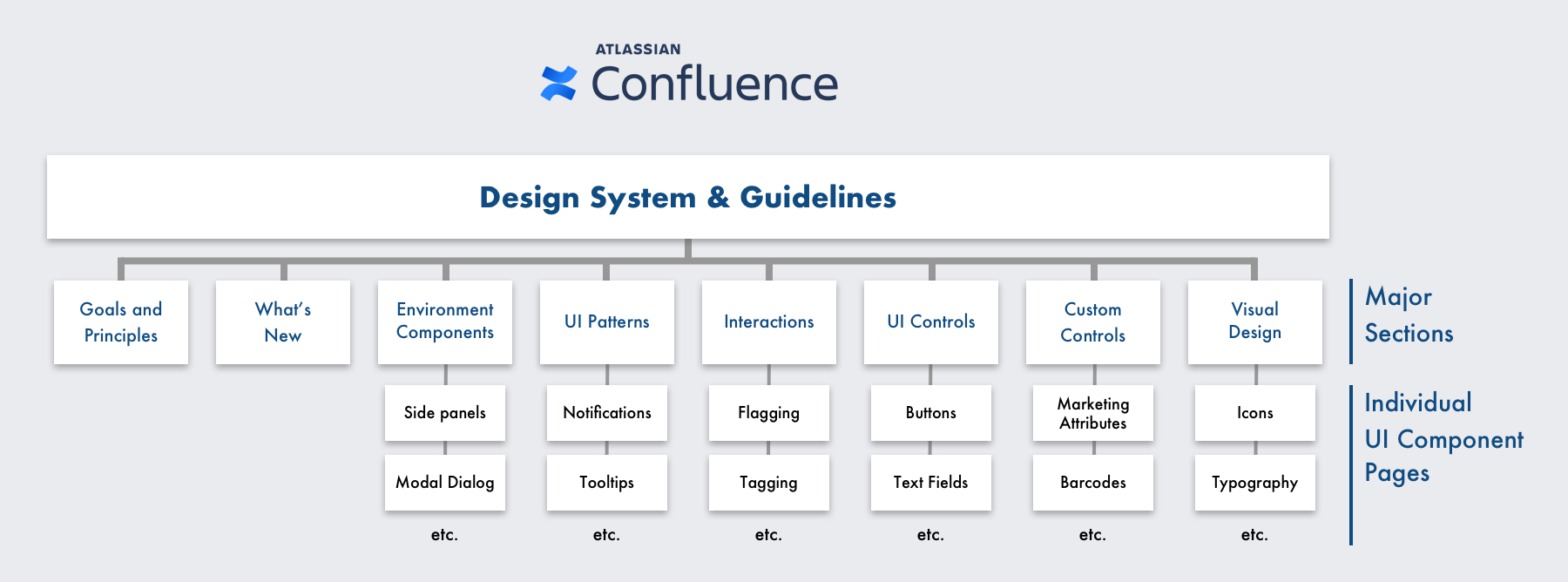Viewport: 1568px width, 582px height.
Task: Click the Confluence logo icon
Action: point(558,84)
